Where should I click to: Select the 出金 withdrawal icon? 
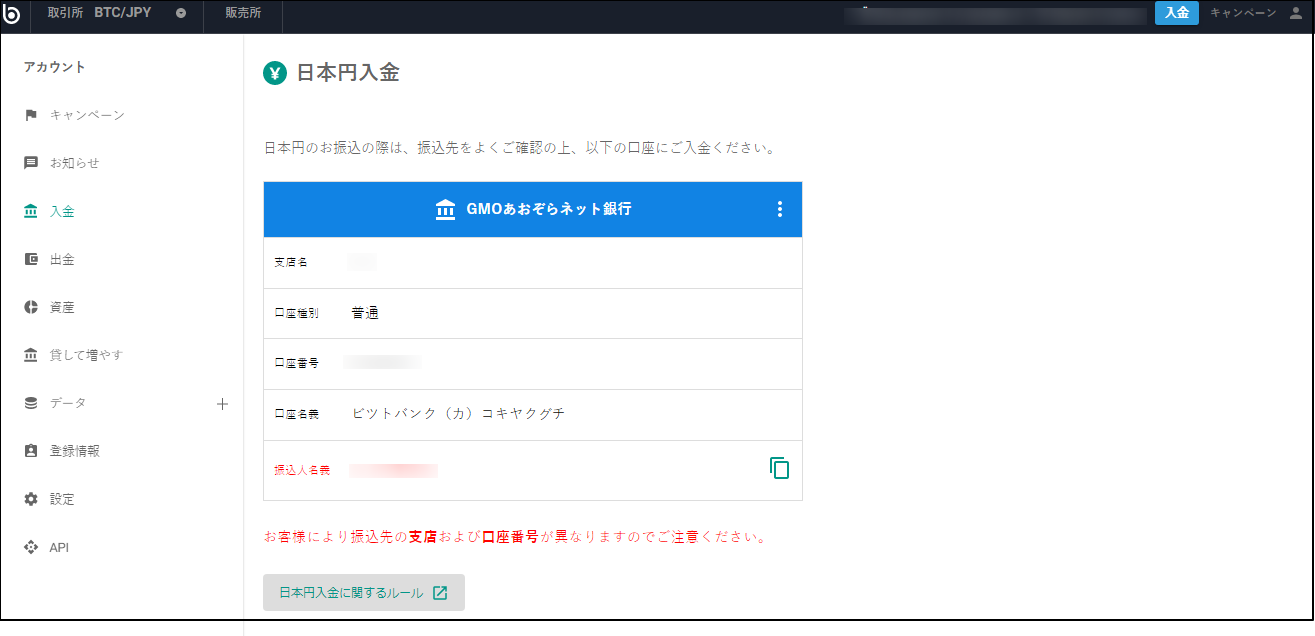(x=31, y=259)
